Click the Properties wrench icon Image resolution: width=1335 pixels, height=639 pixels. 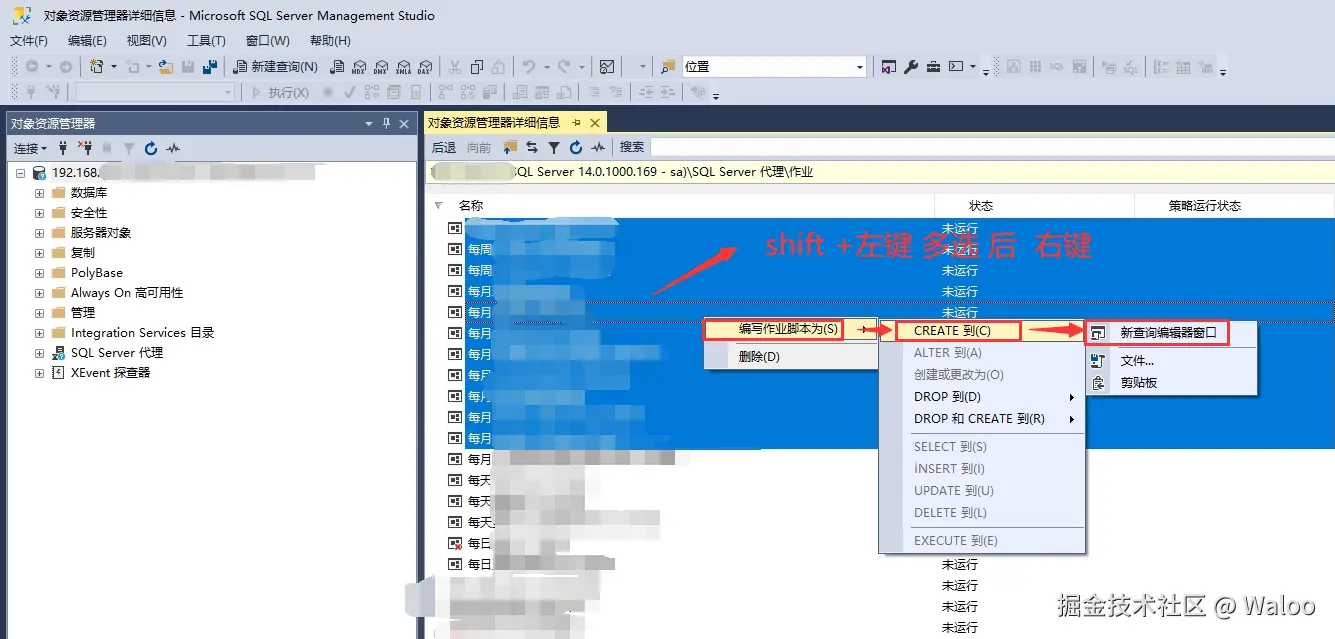click(x=911, y=66)
